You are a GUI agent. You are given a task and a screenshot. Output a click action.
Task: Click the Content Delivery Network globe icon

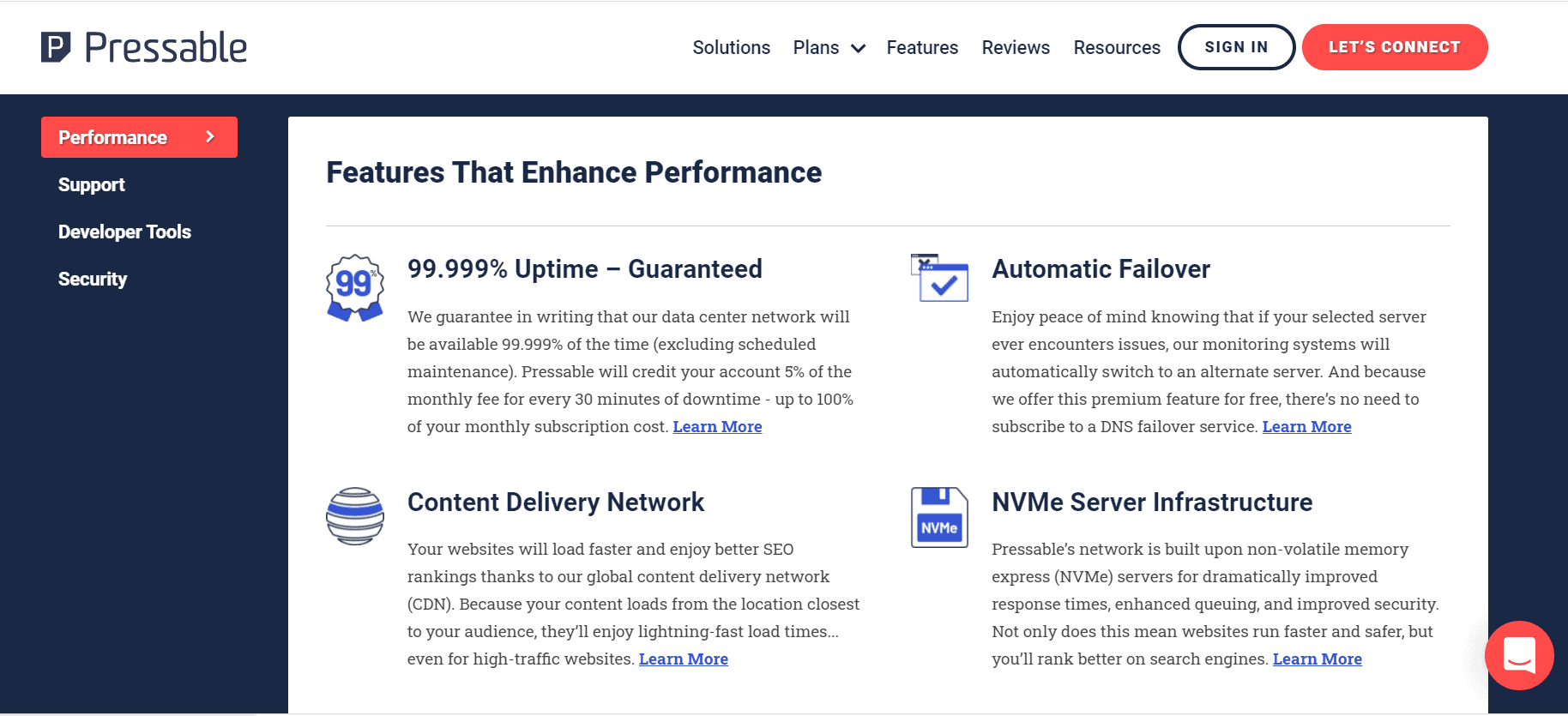[354, 516]
